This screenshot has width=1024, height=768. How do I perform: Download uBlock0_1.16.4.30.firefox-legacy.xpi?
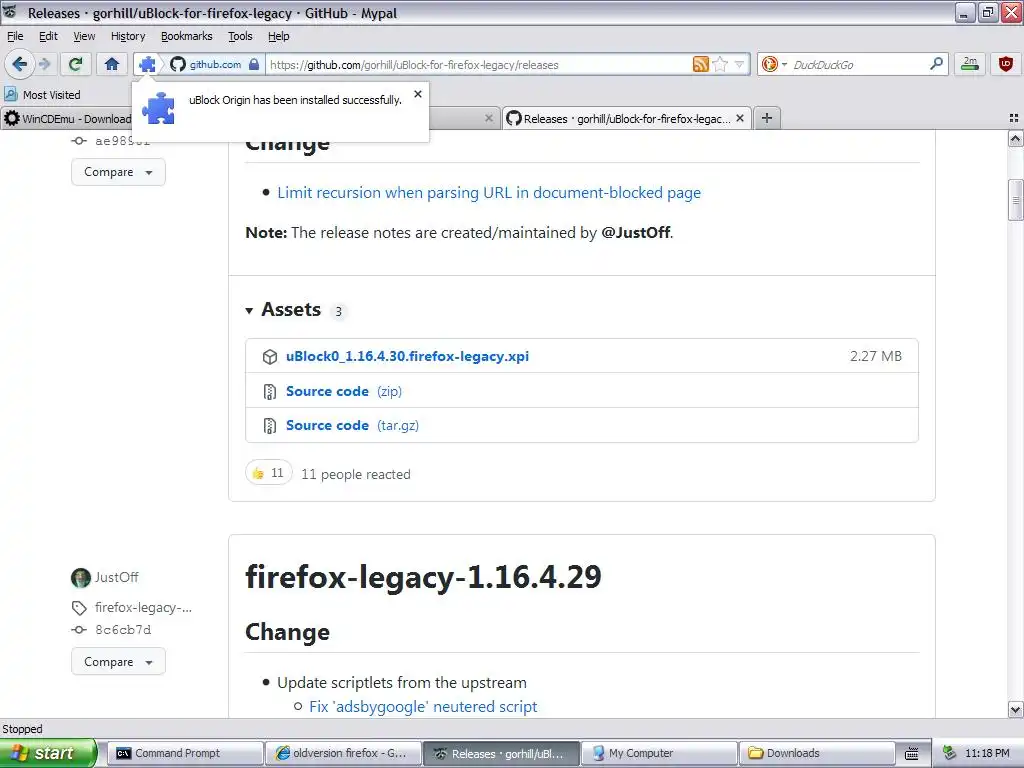pyautogui.click(x=407, y=357)
